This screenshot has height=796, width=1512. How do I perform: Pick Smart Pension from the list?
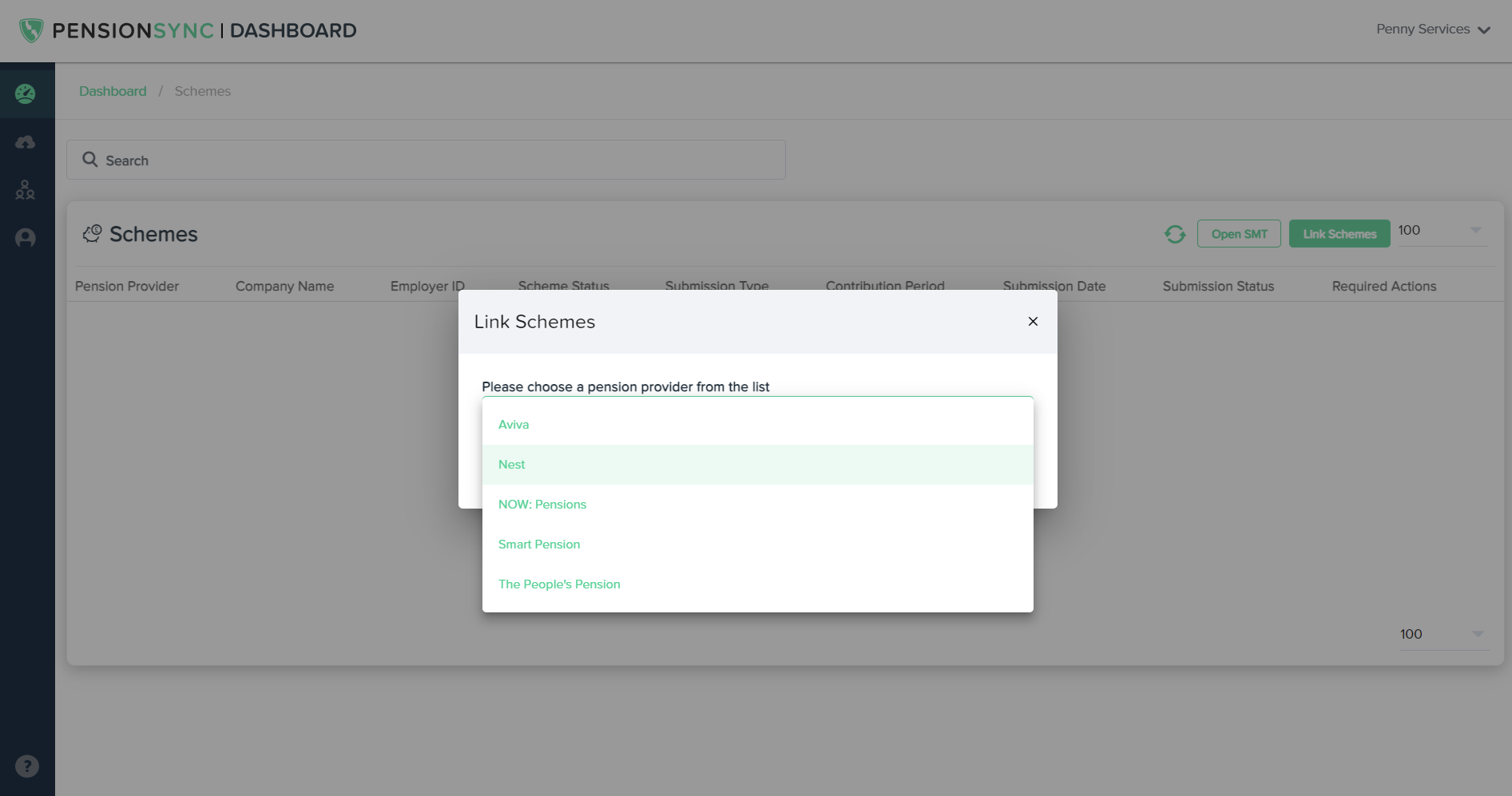click(539, 545)
